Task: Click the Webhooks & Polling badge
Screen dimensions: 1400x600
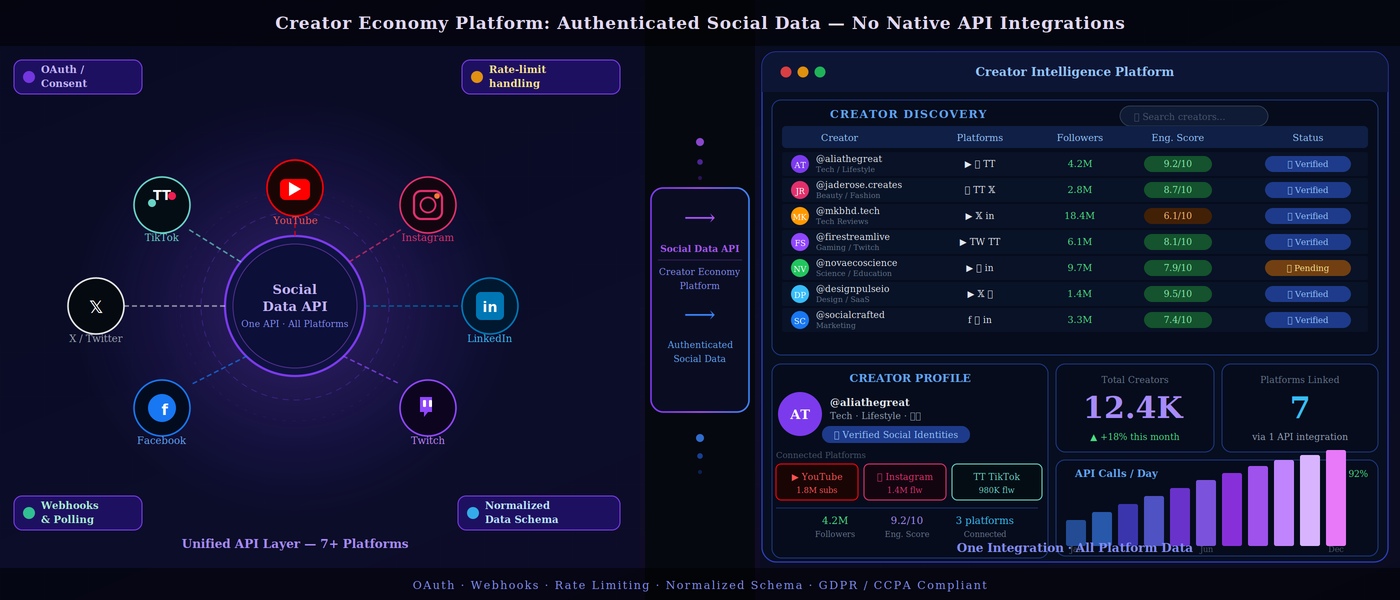Action: tap(78, 513)
